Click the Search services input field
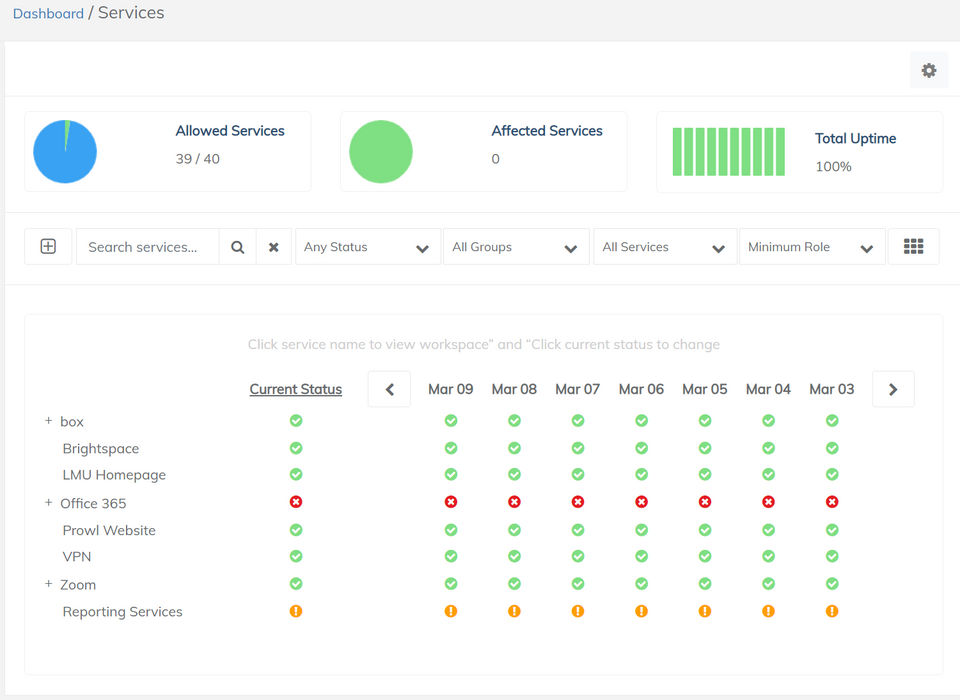This screenshot has width=960, height=700. pos(147,247)
